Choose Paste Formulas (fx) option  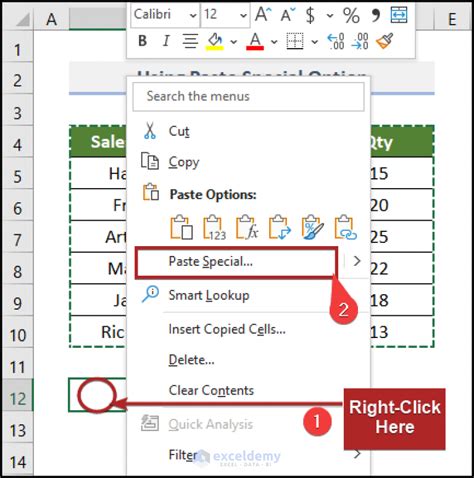click(247, 227)
